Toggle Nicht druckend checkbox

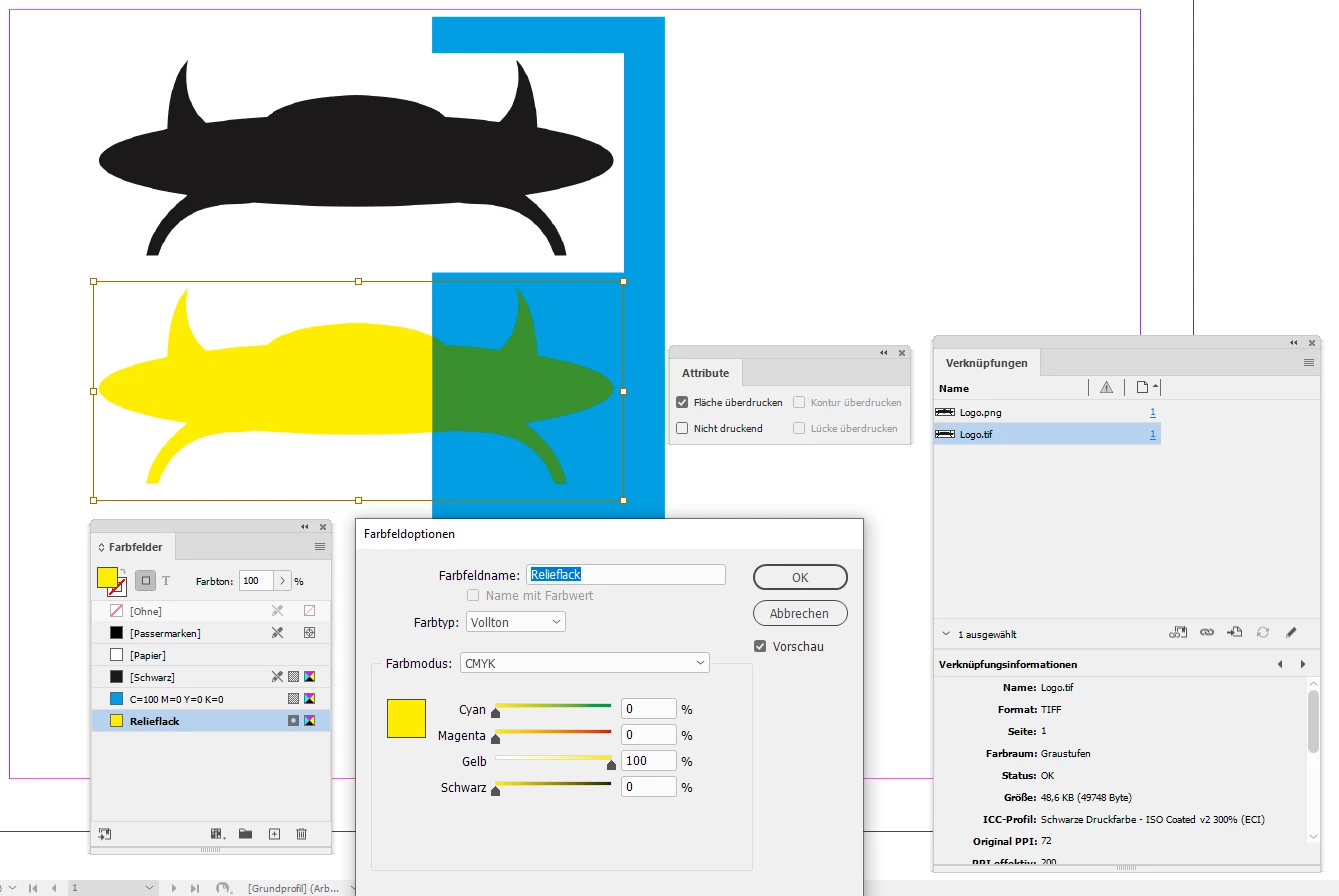[682, 428]
